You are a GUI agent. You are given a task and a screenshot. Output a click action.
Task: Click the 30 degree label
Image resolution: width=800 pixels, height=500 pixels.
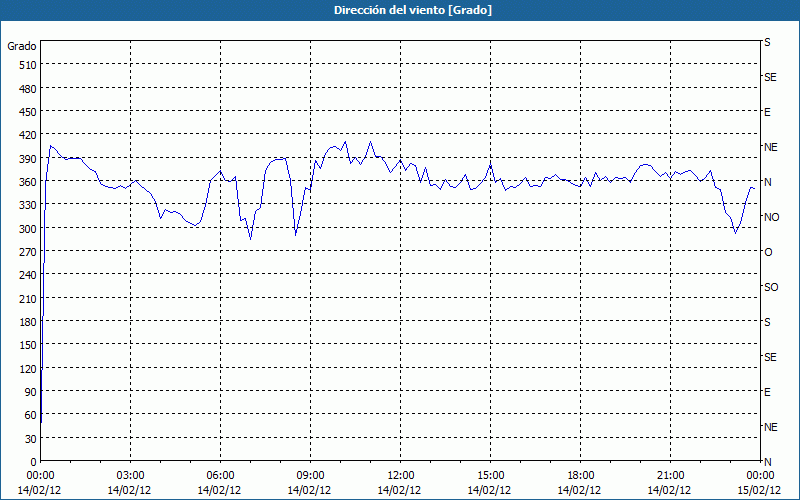tap(31, 439)
